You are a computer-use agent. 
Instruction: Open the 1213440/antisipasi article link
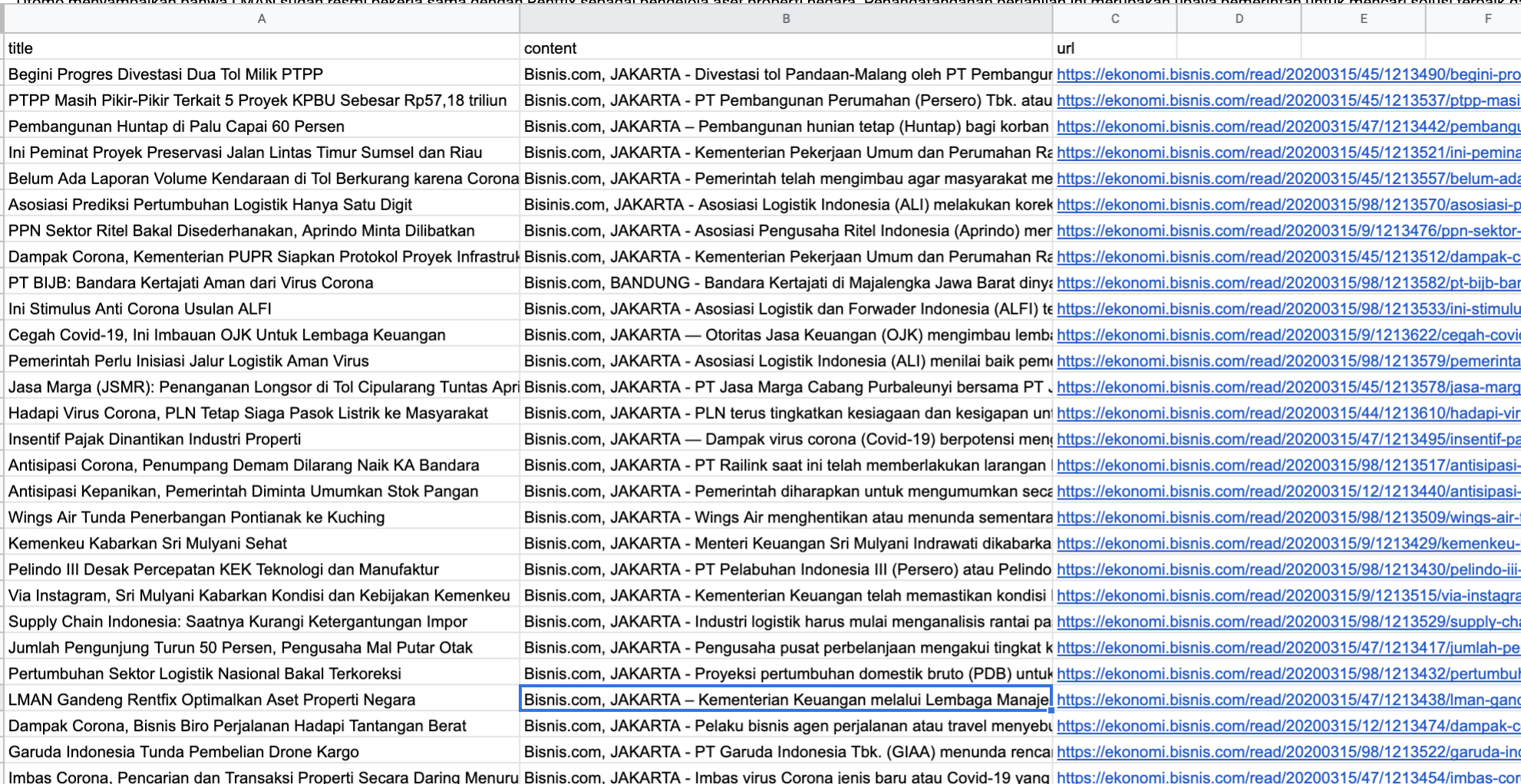(x=1288, y=492)
